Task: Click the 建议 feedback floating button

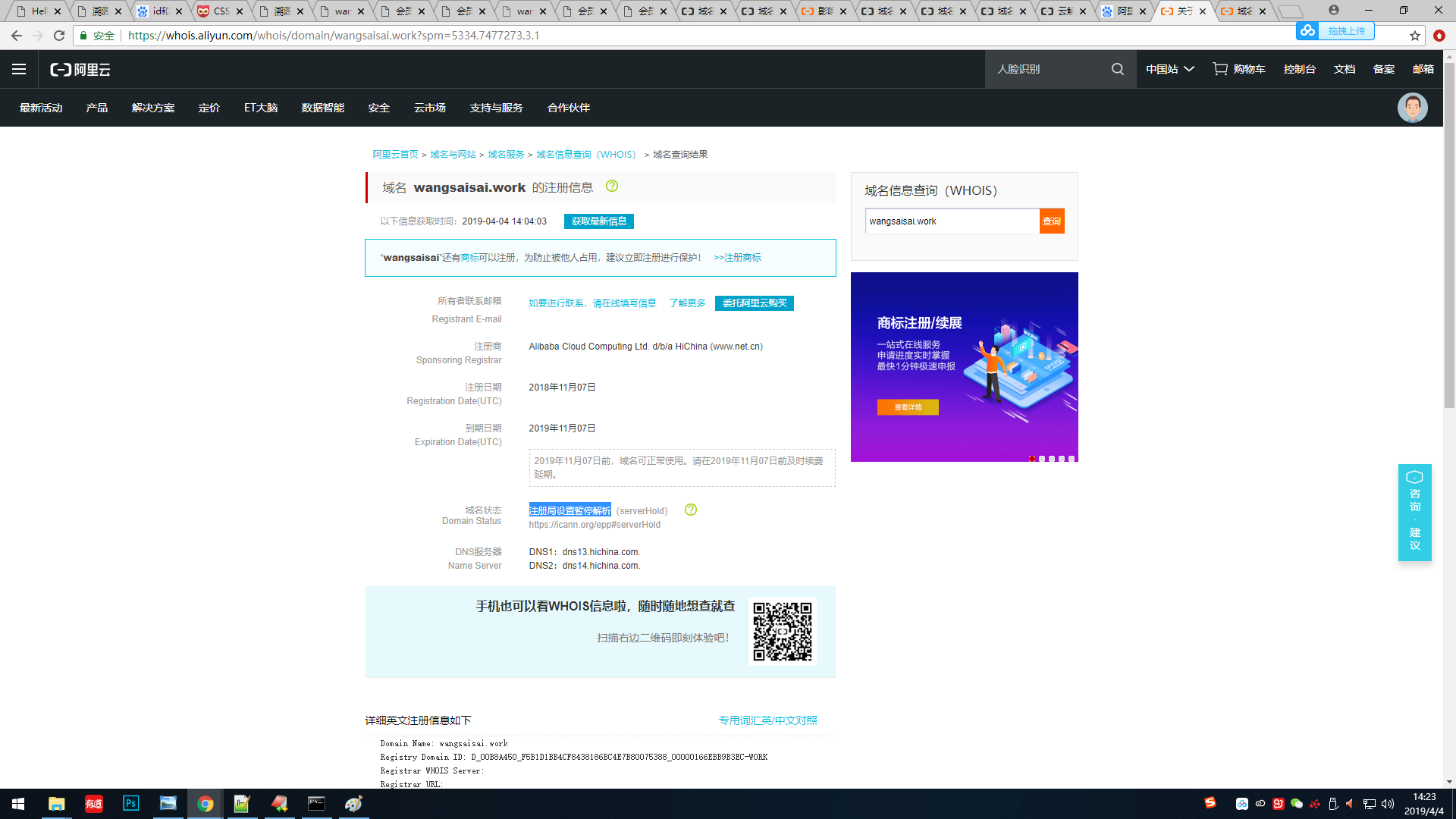Action: click(1415, 538)
